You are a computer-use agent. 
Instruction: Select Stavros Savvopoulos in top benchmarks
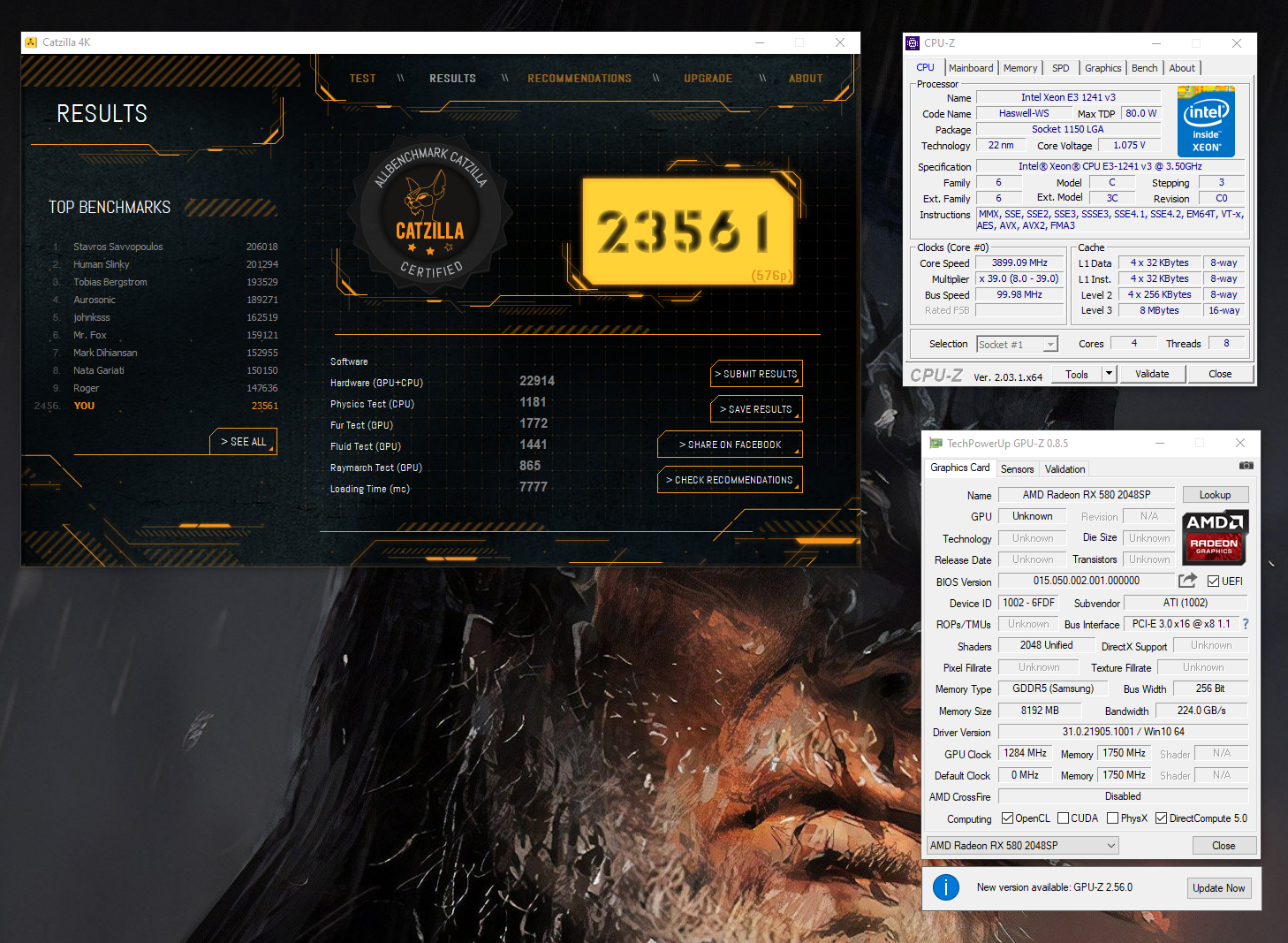pos(165,247)
